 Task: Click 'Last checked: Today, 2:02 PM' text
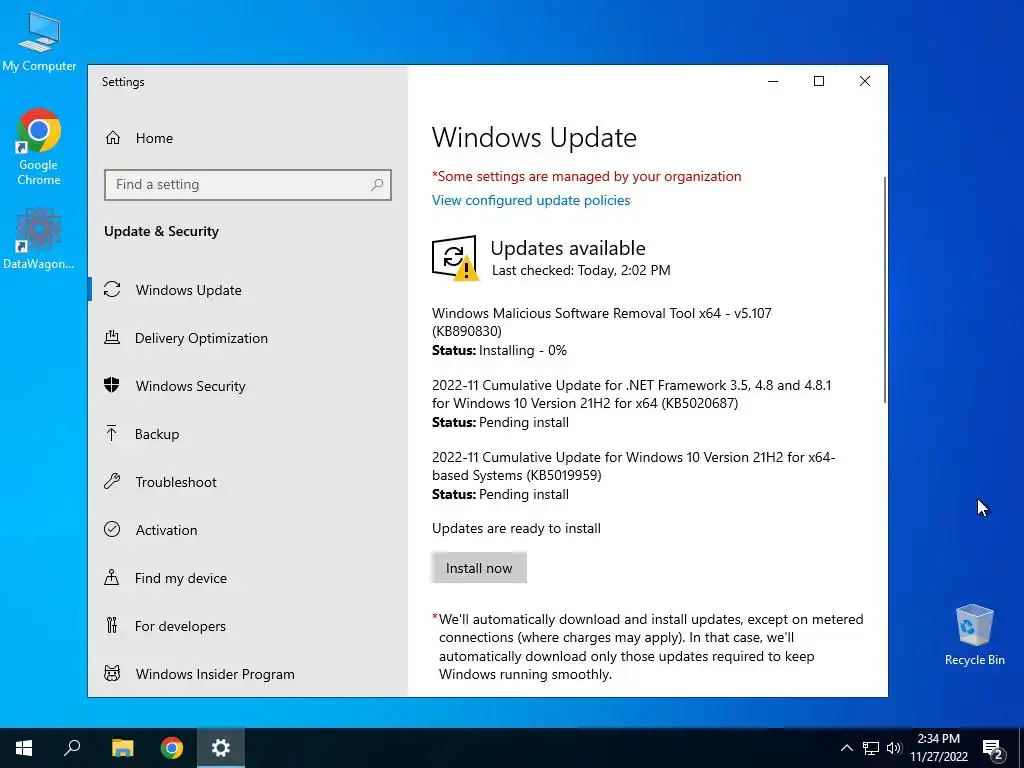click(581, 270)
